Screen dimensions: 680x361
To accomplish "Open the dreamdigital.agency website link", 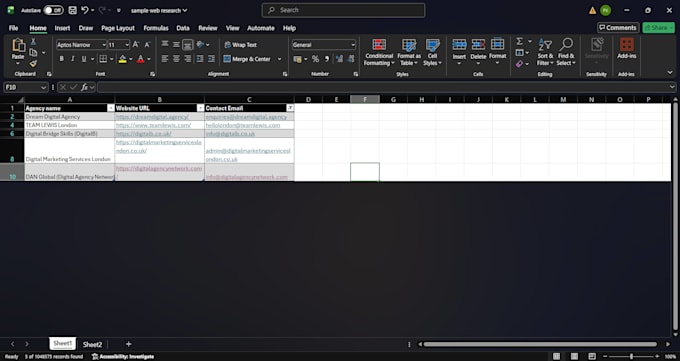I will 152,117.
